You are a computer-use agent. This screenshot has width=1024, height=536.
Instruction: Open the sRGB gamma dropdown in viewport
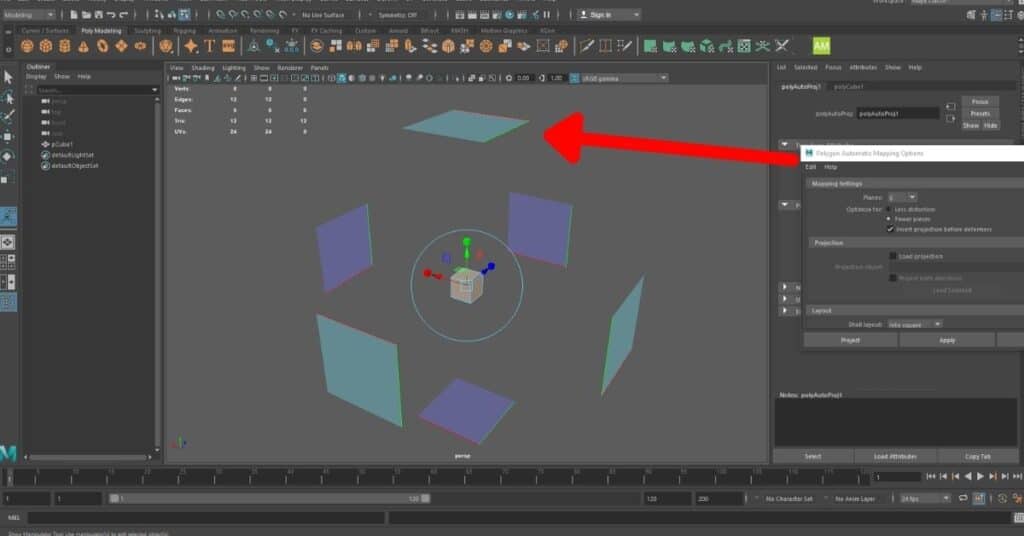click(x=624, y=78)
